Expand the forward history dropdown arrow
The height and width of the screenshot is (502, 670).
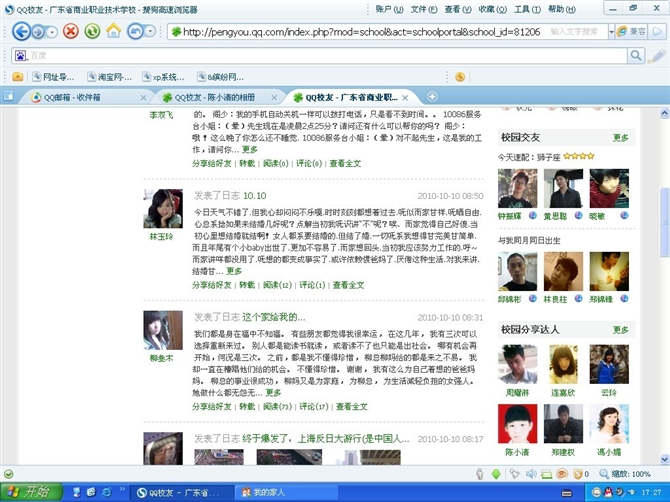click(x=52, y=32)
